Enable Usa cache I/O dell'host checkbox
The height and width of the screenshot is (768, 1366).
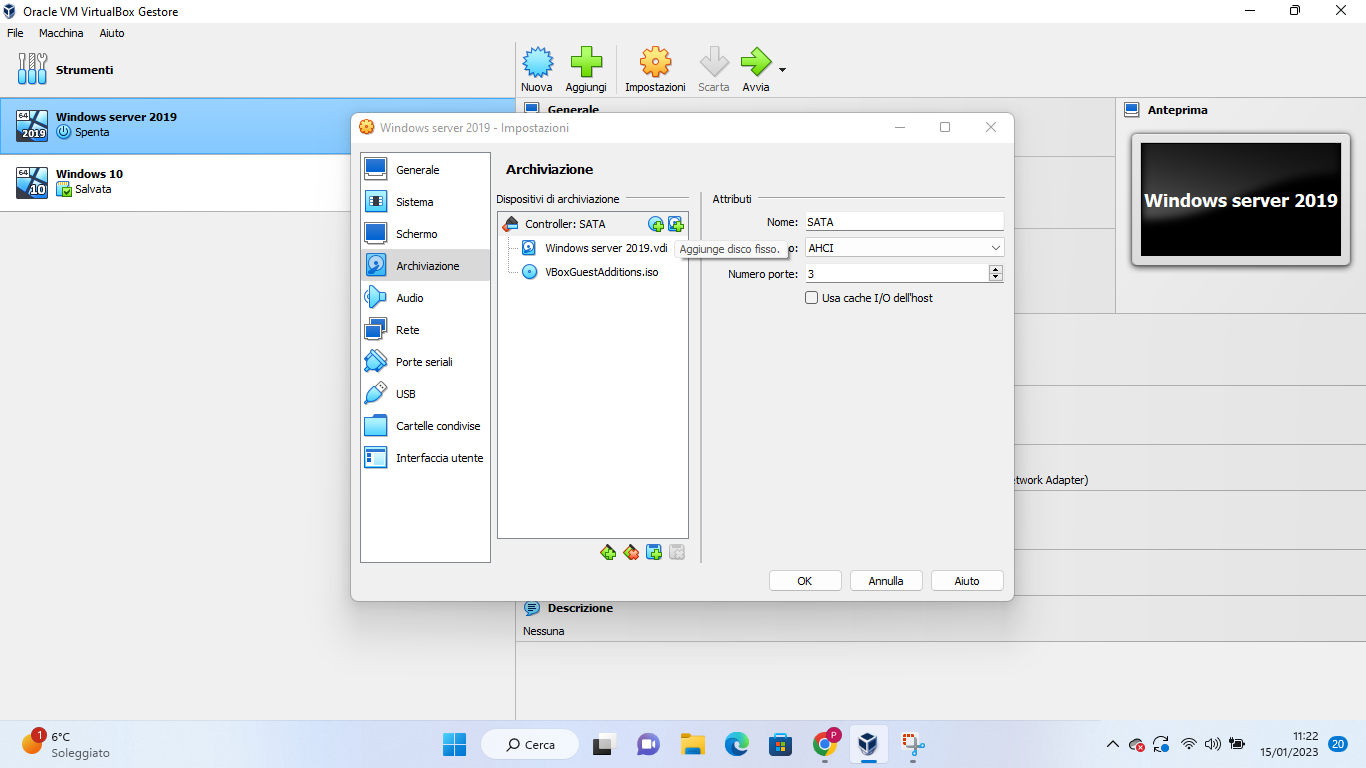coord(812,298)
